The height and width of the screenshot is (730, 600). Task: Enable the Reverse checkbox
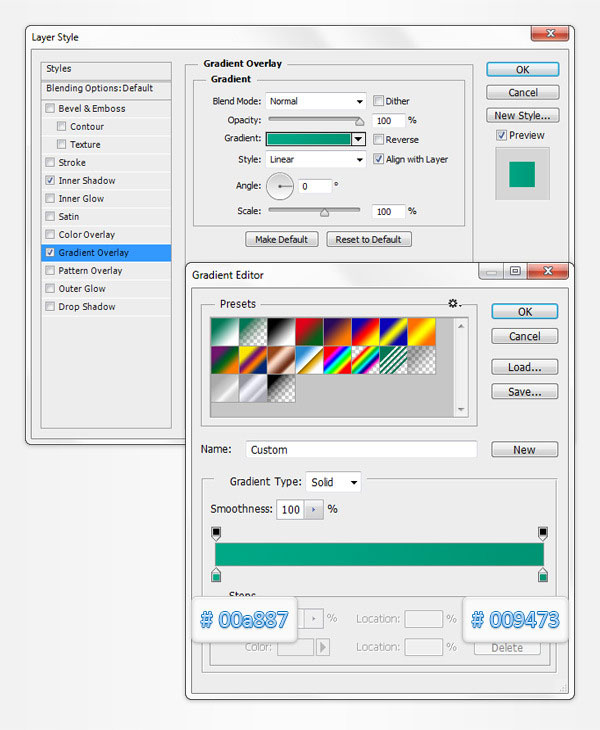click(378, 139)
